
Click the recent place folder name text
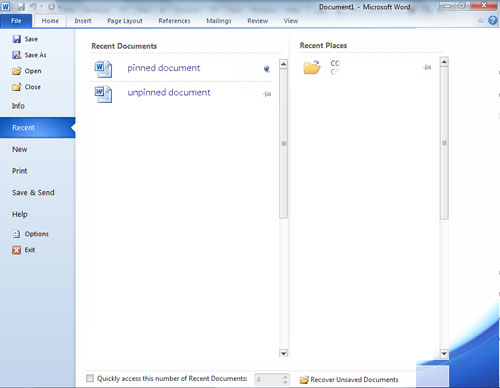click(335, 63)
